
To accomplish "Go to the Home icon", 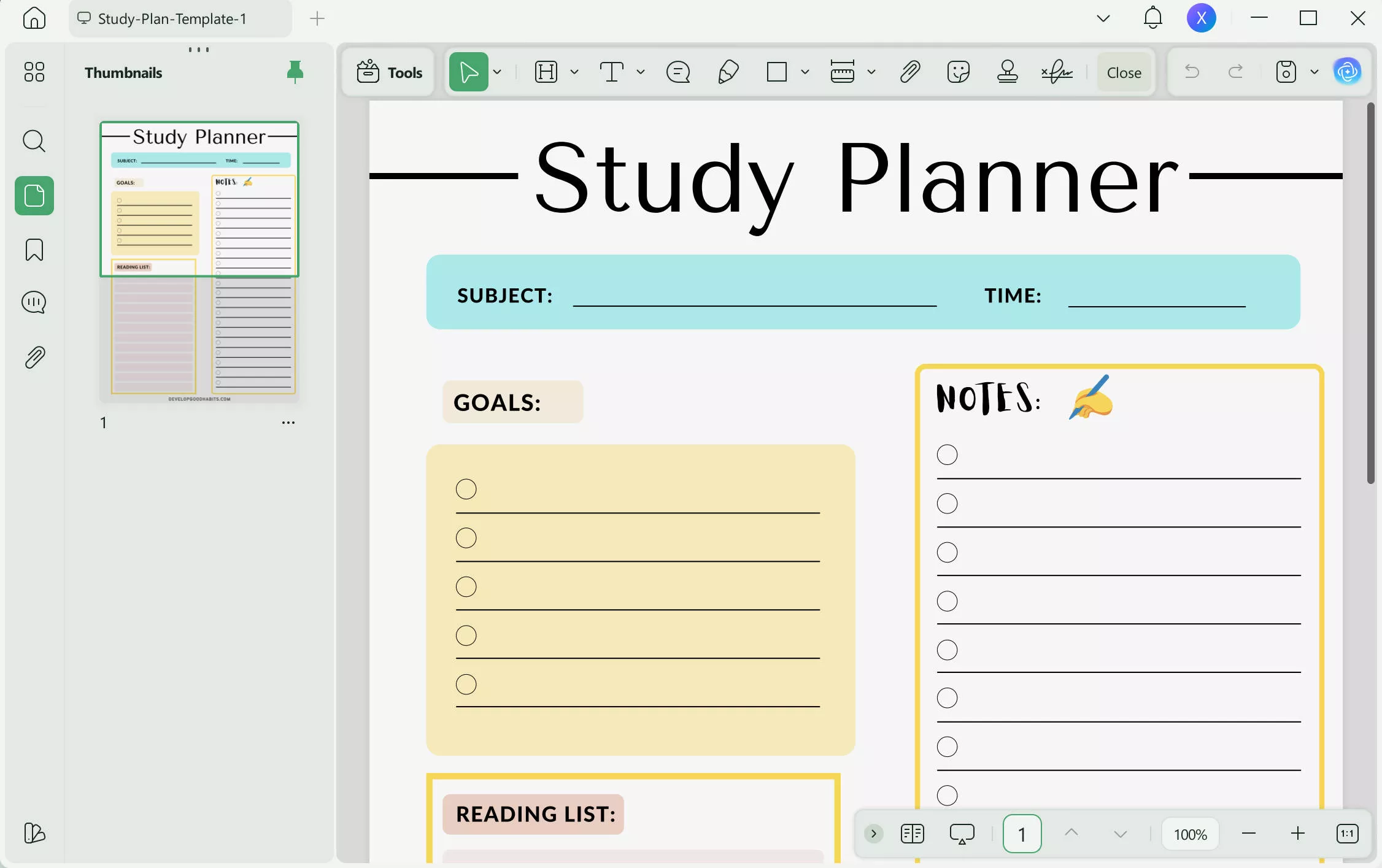I will [x=34, y=18].
